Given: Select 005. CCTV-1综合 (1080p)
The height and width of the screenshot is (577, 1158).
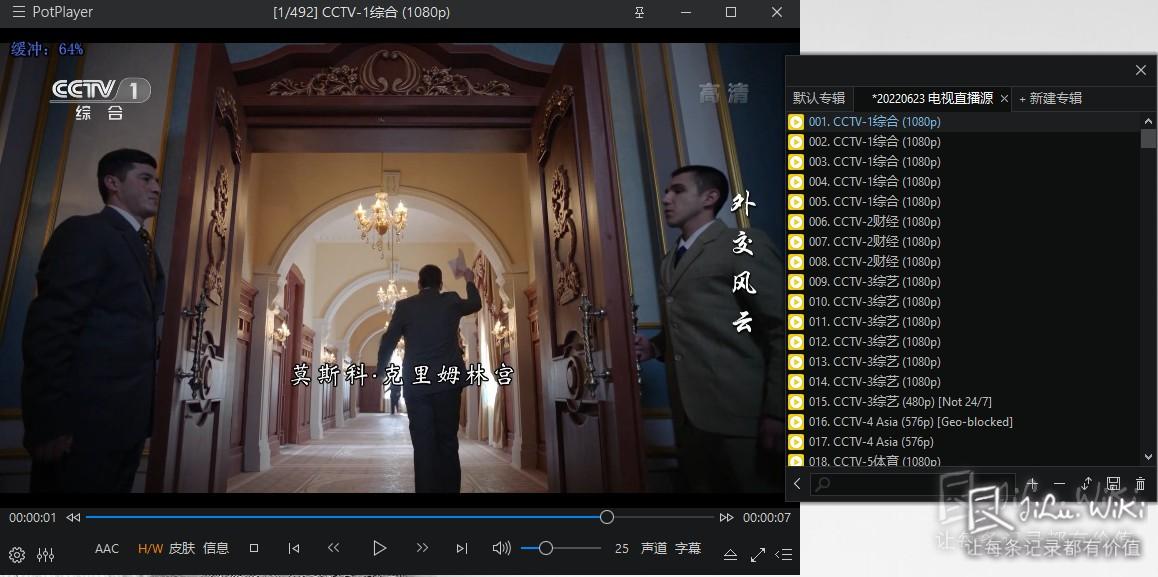Looking at the screenshot, I should coord(964,202).
